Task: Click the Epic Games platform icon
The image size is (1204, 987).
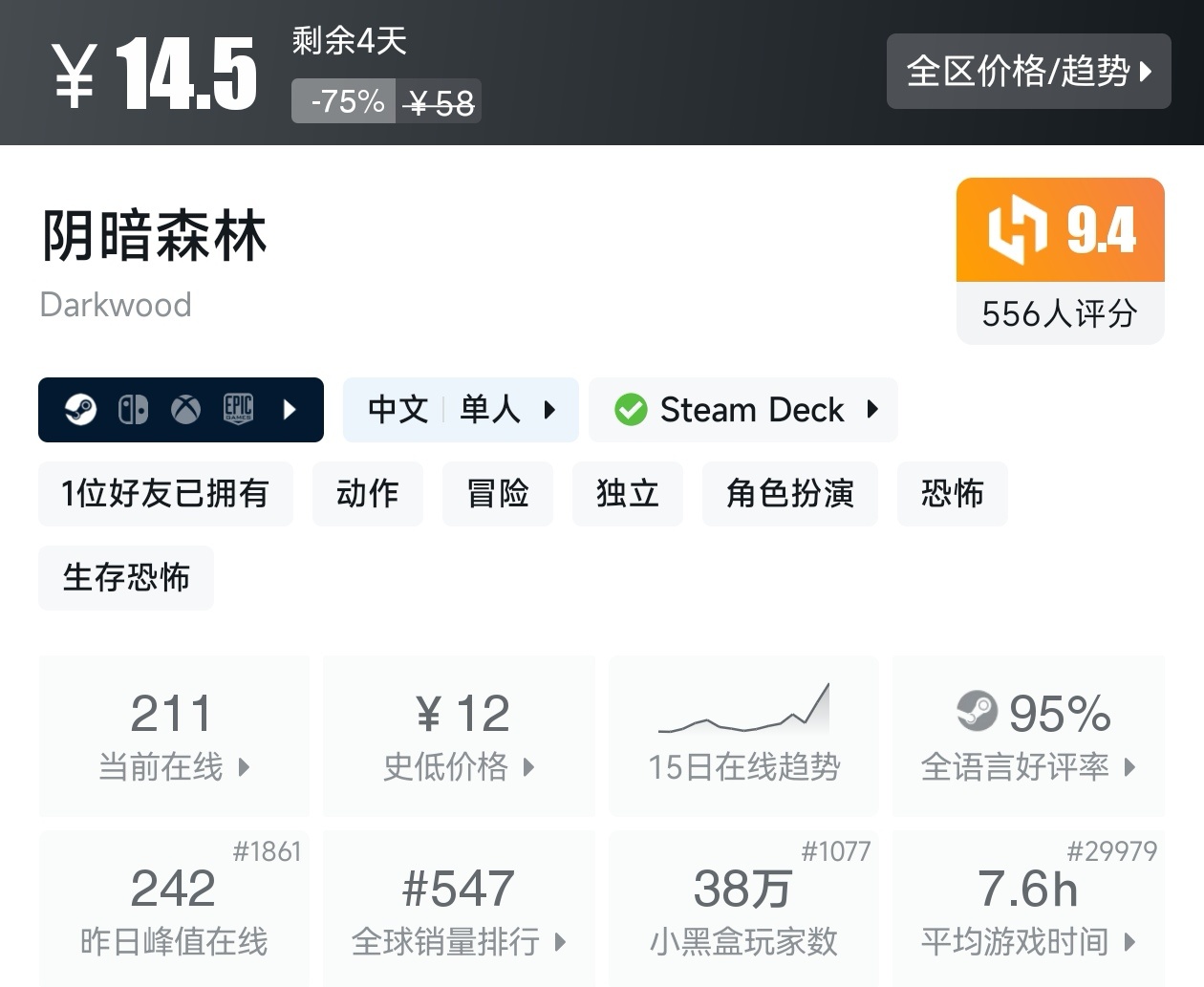Action: pyautogui.click(x=238, y=409)
